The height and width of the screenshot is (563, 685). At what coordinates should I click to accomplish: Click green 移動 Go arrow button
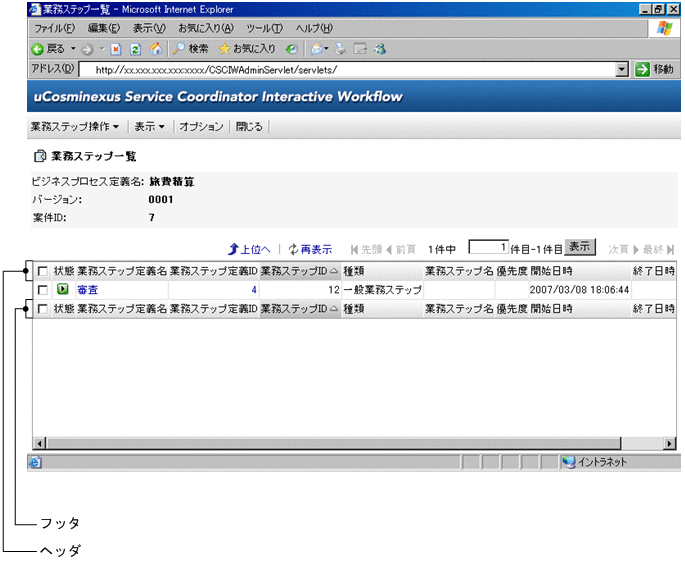click(654, 69)
